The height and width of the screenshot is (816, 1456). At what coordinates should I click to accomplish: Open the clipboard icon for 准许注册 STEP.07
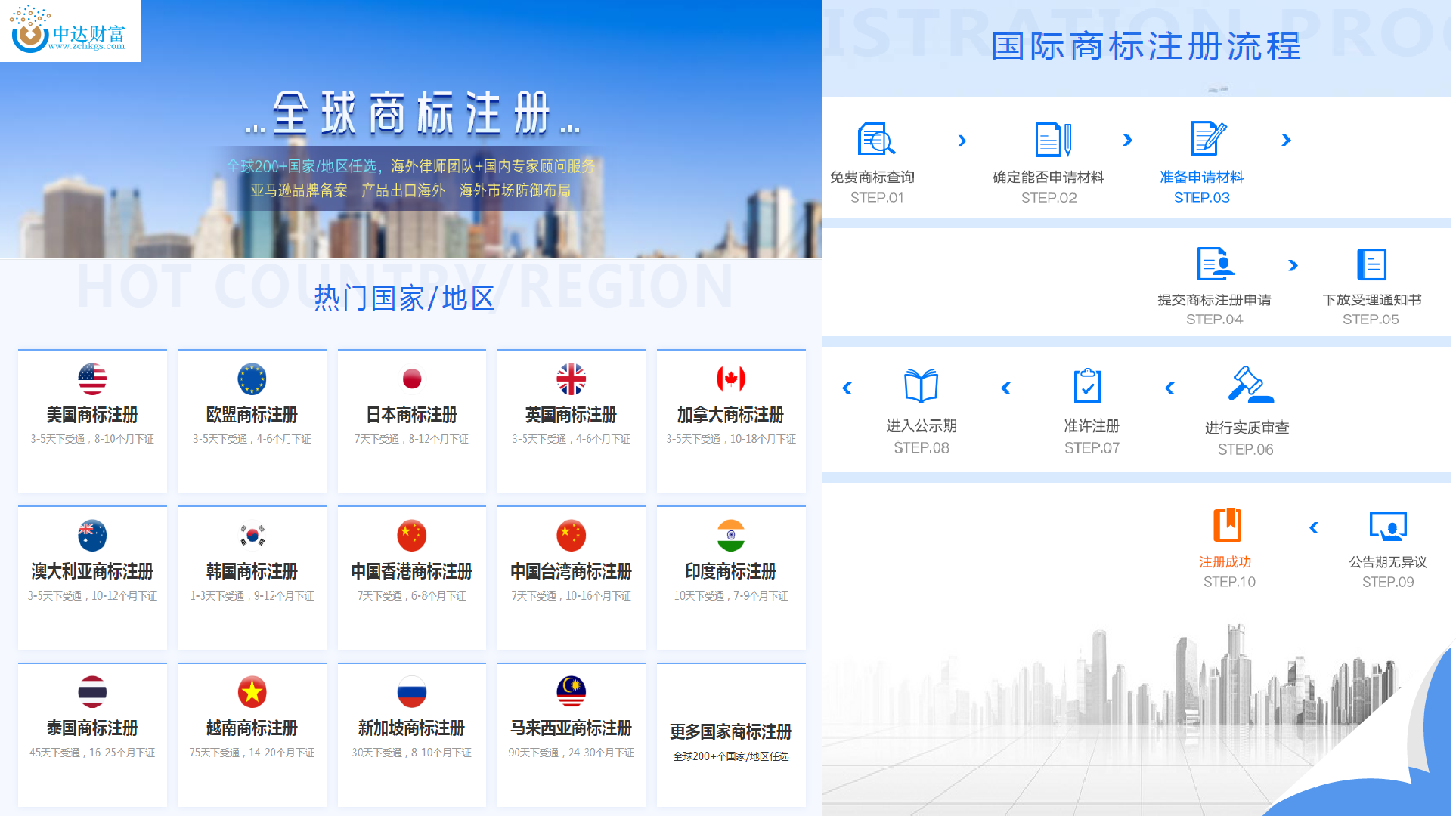point(1087,387)
